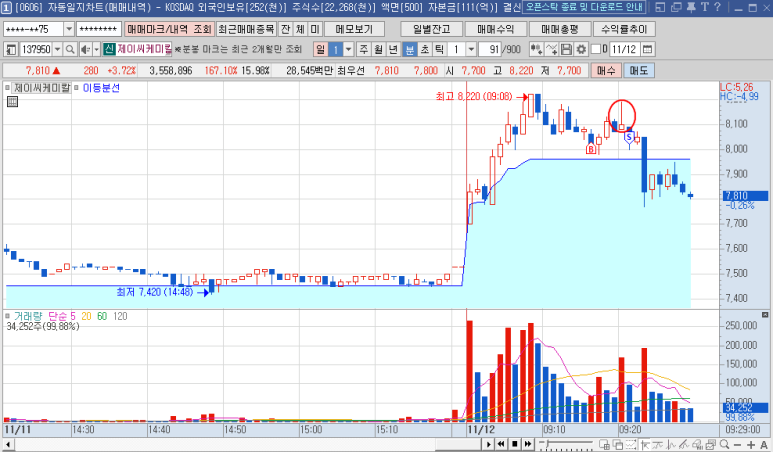The height and width of the screenshot is (452, 773).
Task: Select the 체 button
Action: coord(300,30)
